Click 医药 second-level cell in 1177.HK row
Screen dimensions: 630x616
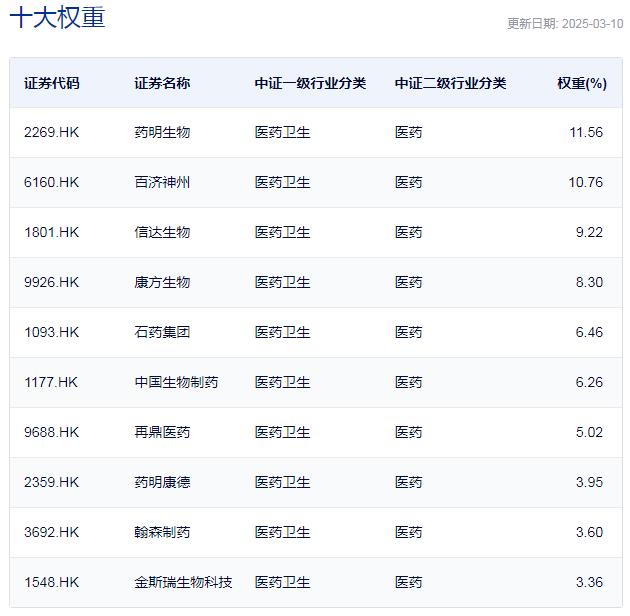click(409, 382)
